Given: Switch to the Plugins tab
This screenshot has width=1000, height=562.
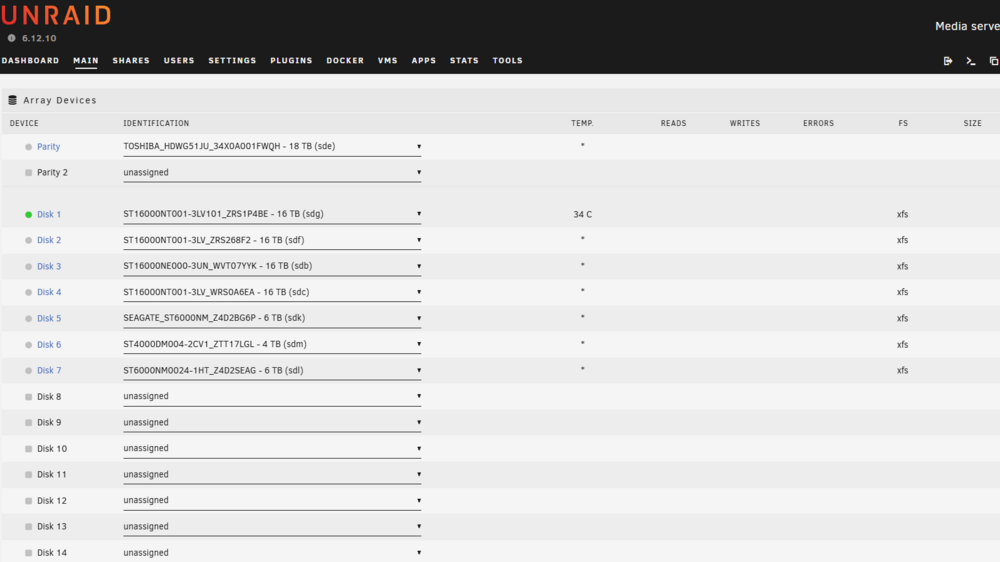Looking at the screenshot, I should 291,61.
